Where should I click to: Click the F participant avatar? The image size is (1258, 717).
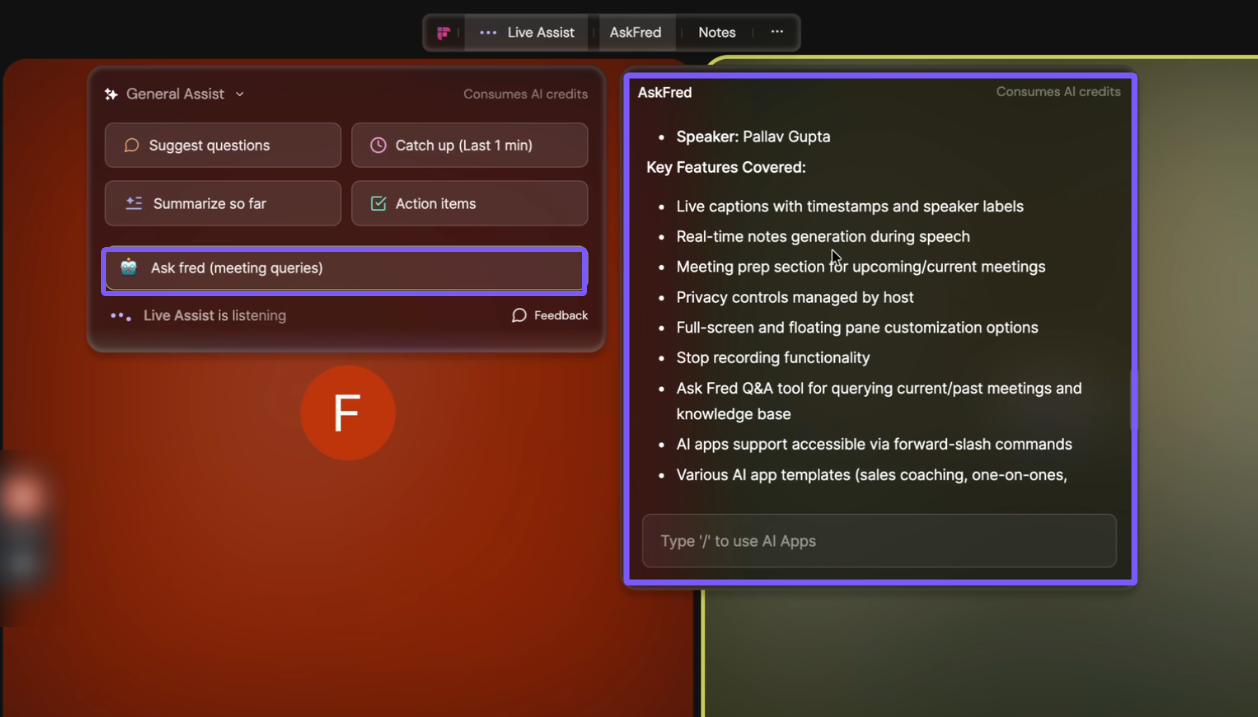pyautogui.click(x=348, y=413)
